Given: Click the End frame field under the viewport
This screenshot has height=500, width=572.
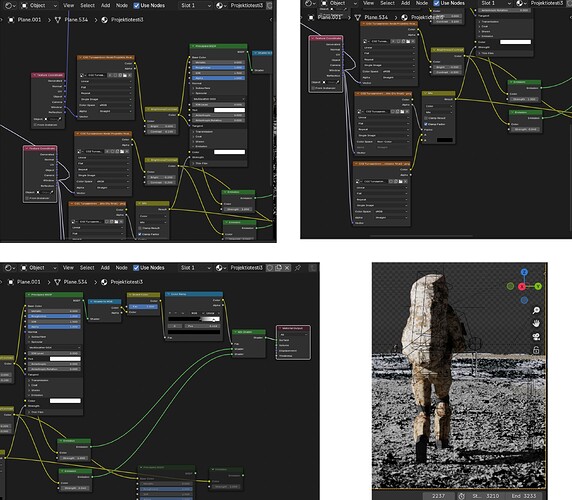Looking at the screenshot, I should 525,496.
